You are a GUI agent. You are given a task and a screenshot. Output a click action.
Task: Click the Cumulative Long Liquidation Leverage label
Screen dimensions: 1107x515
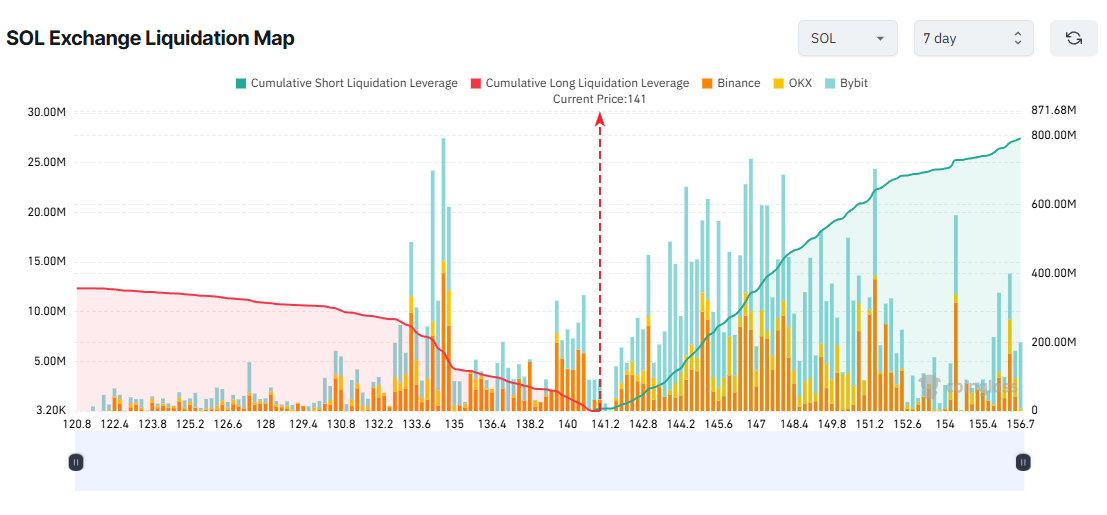(587, 83)
